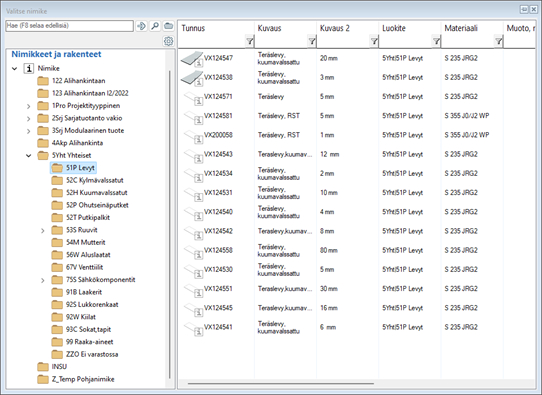
Task: Open the folder browse icon in toolbar
Action: (168, 26)
